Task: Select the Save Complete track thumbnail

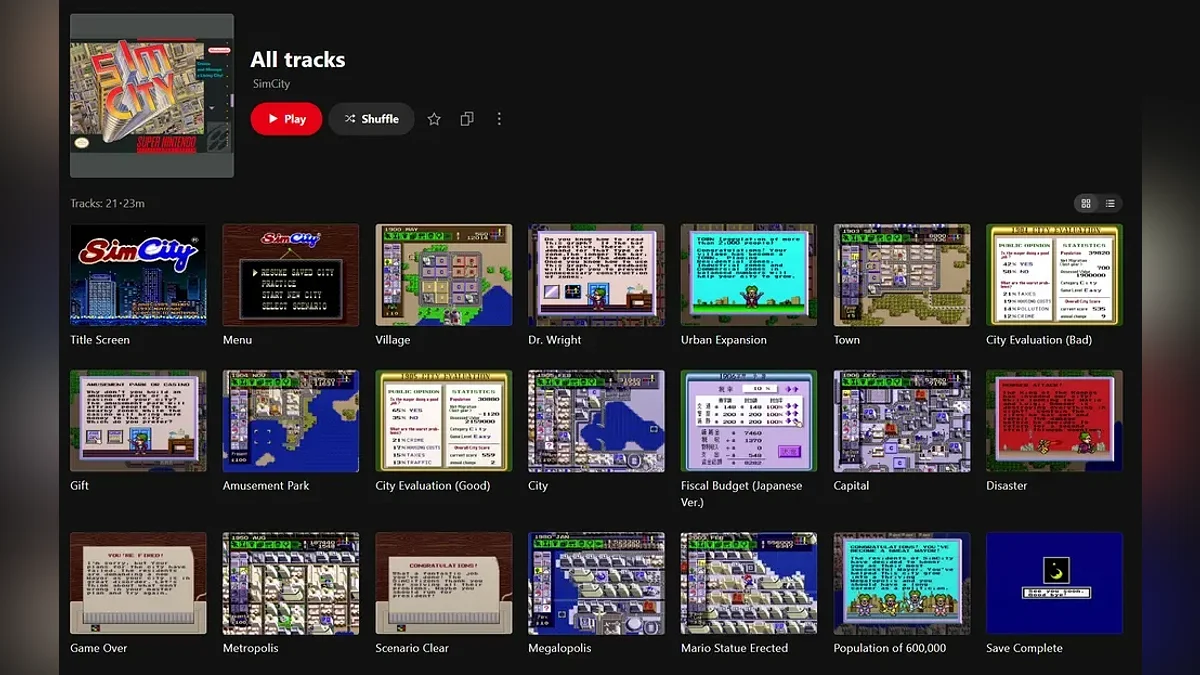Action: (1054, 583)
